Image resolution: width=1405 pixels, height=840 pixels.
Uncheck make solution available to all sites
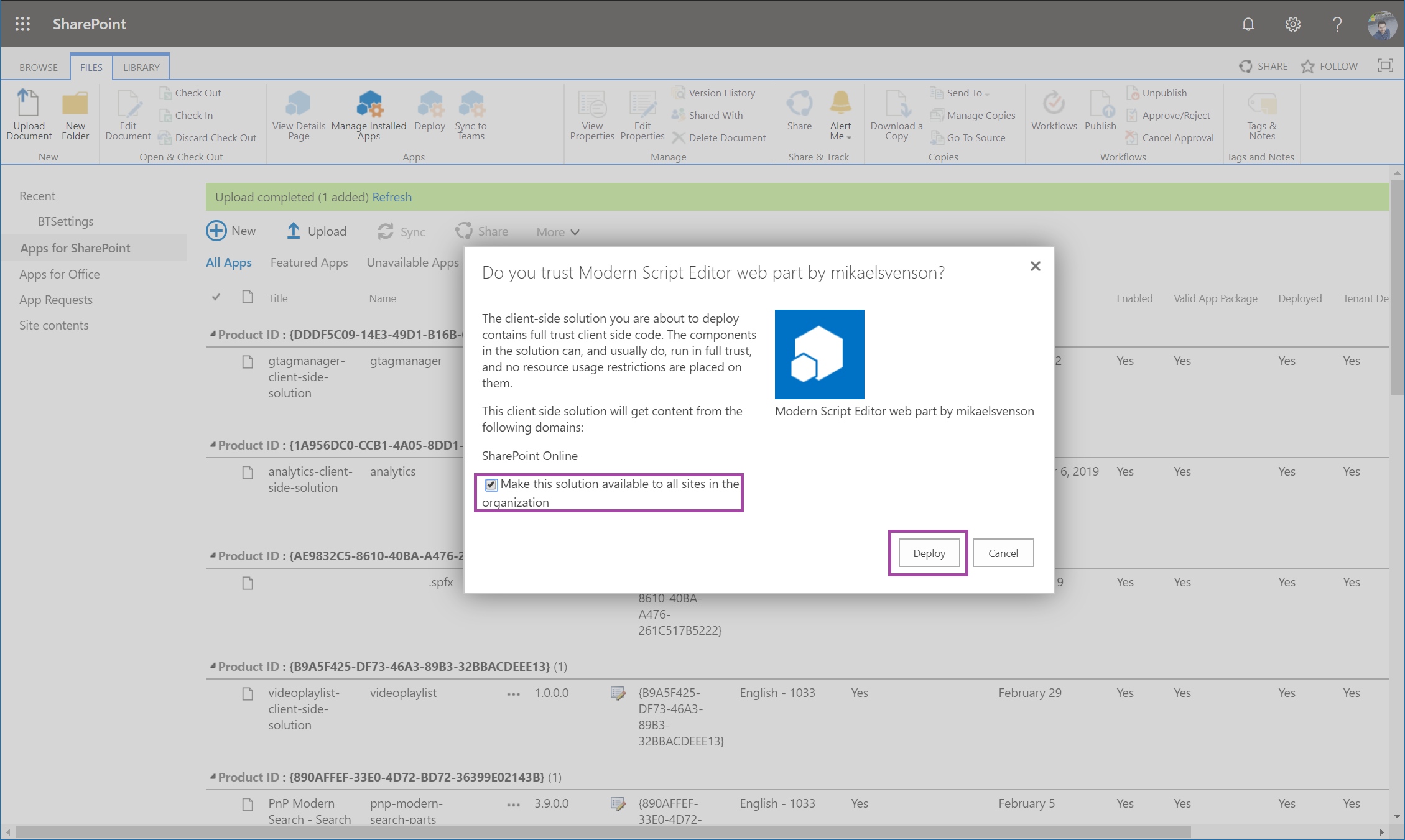pos(491,484)
